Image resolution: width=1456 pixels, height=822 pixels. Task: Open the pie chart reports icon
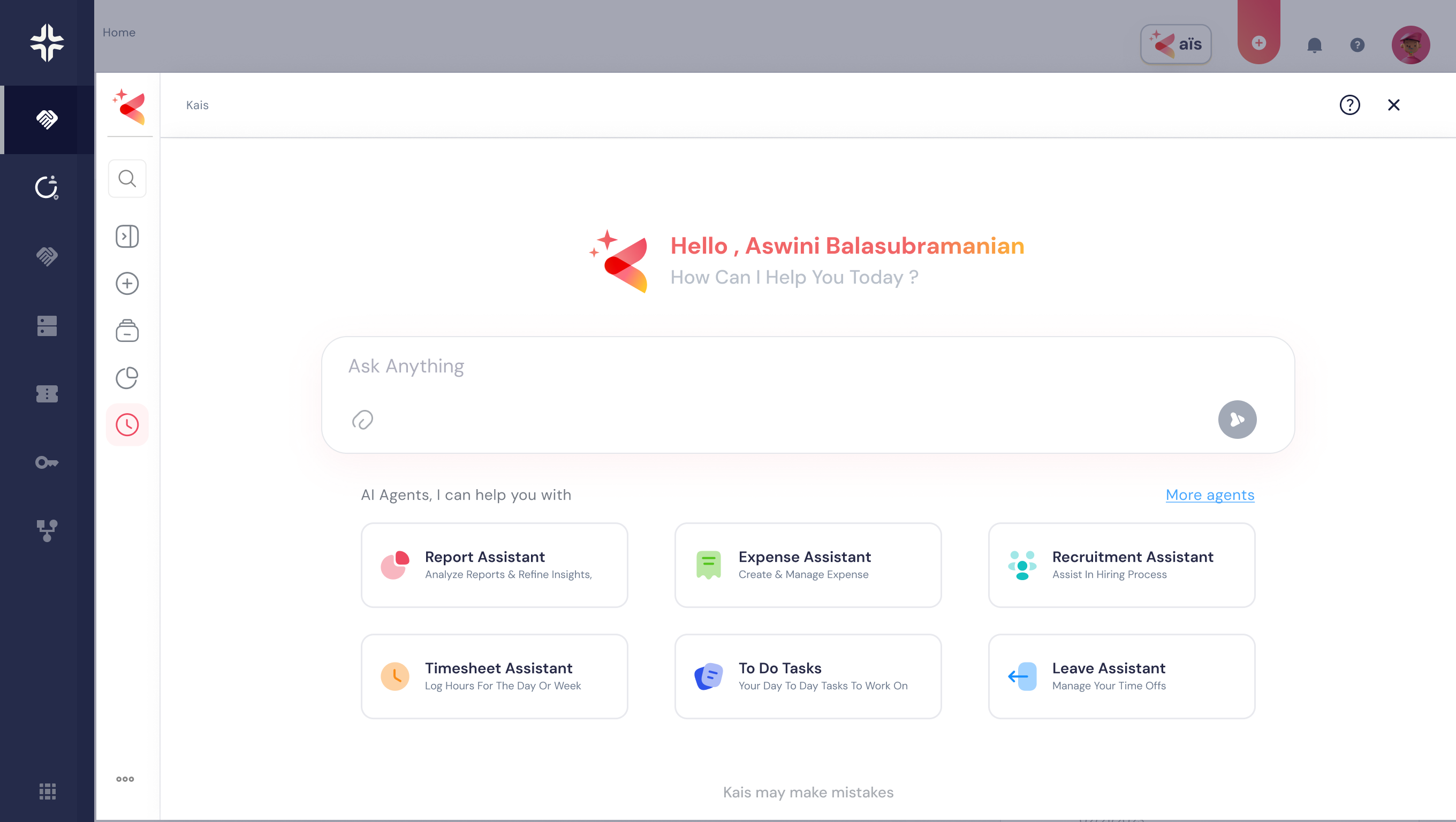coord(127,378)
